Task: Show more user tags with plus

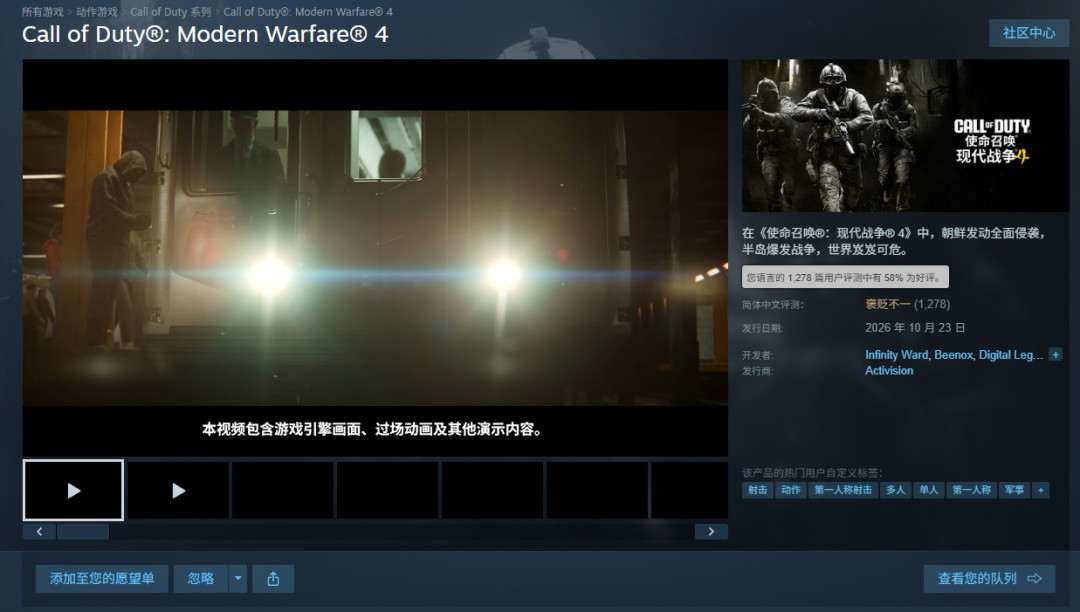Action: tap(1040, 490)
